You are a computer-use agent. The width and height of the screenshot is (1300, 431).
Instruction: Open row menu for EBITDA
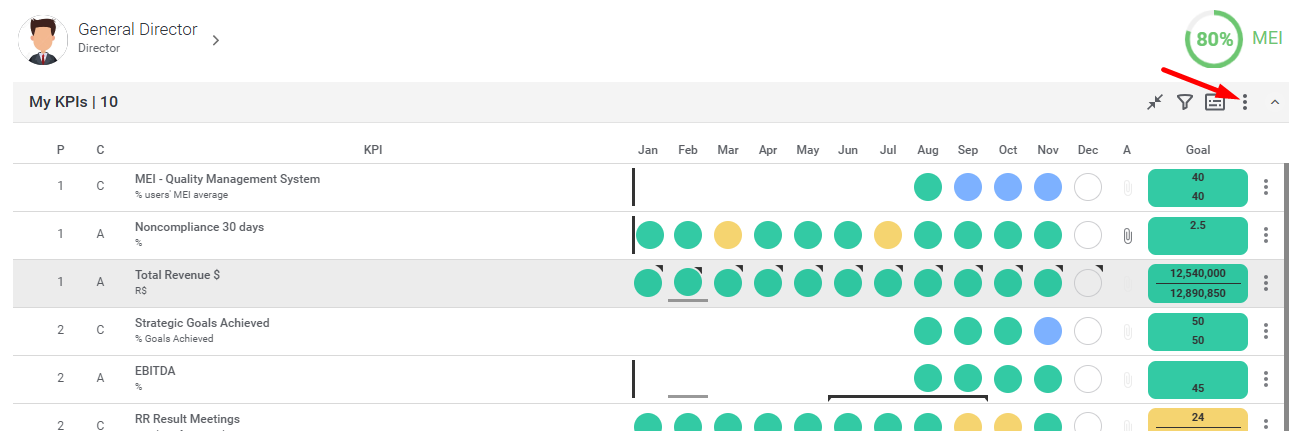pyautogui.click(x=1266, y=379)
